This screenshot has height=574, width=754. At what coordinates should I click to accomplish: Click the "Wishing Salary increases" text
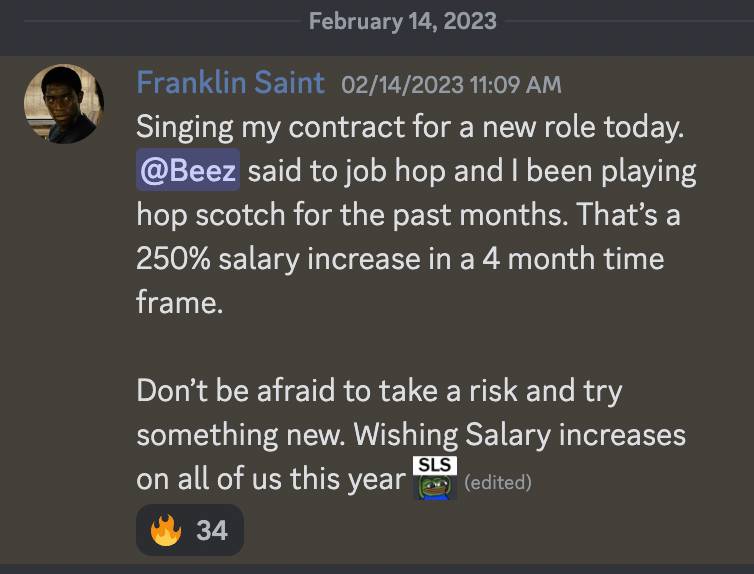pos(520,435)
